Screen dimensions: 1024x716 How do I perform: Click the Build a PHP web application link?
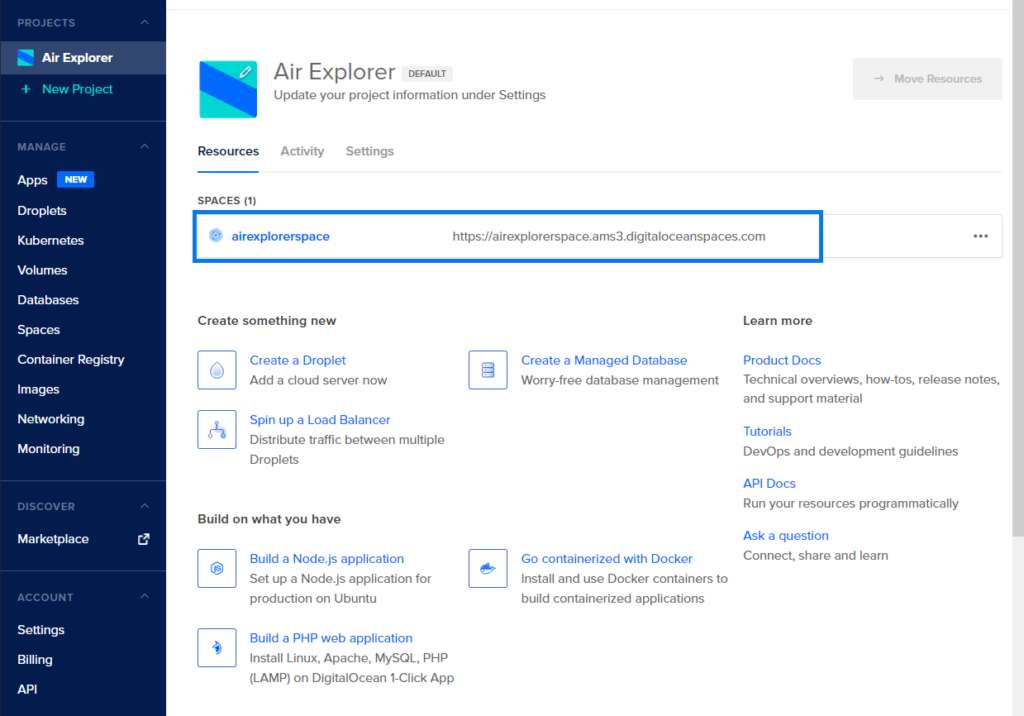pos(330,638)
